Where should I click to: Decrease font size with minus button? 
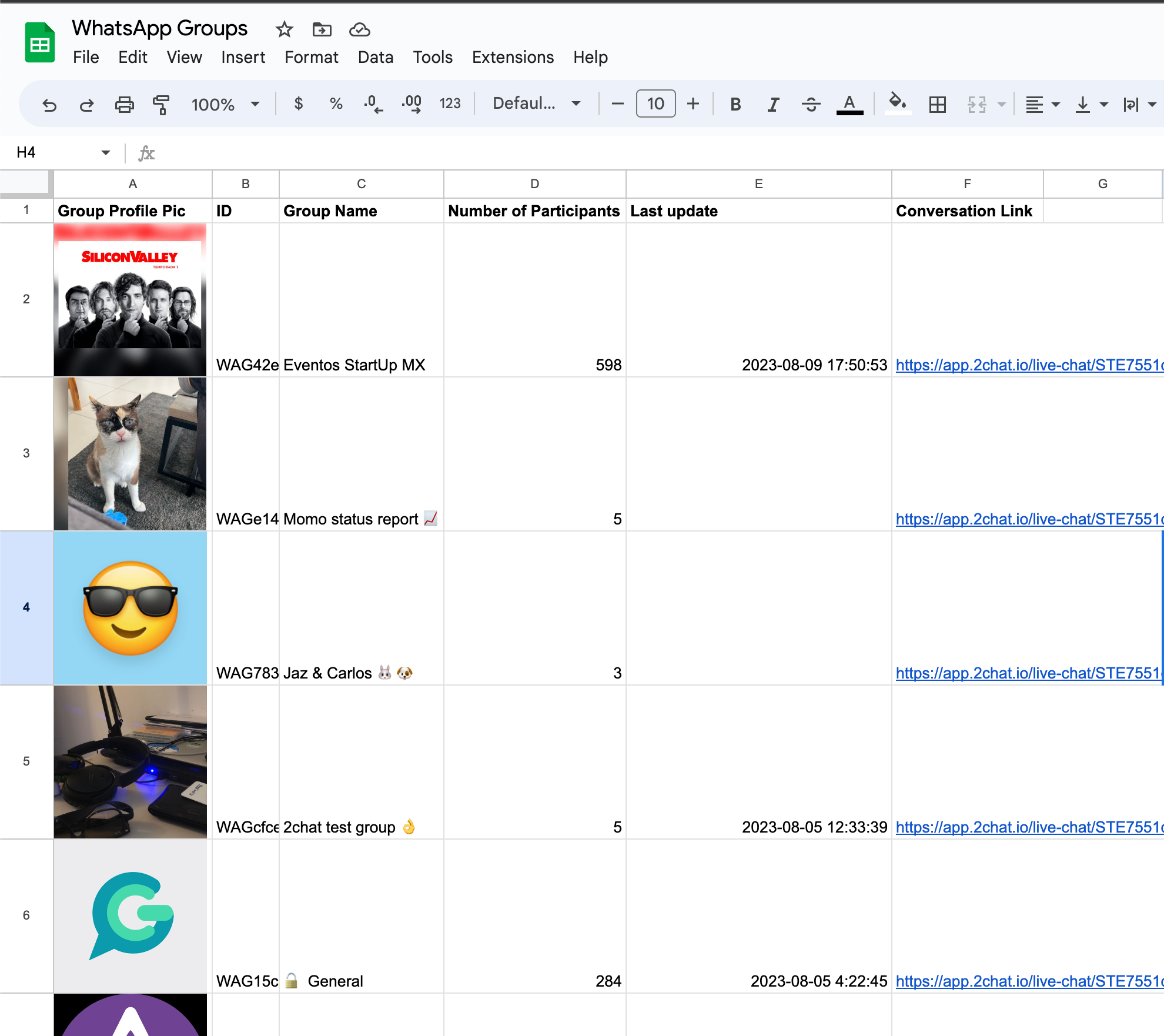click(x=617, y=104)
